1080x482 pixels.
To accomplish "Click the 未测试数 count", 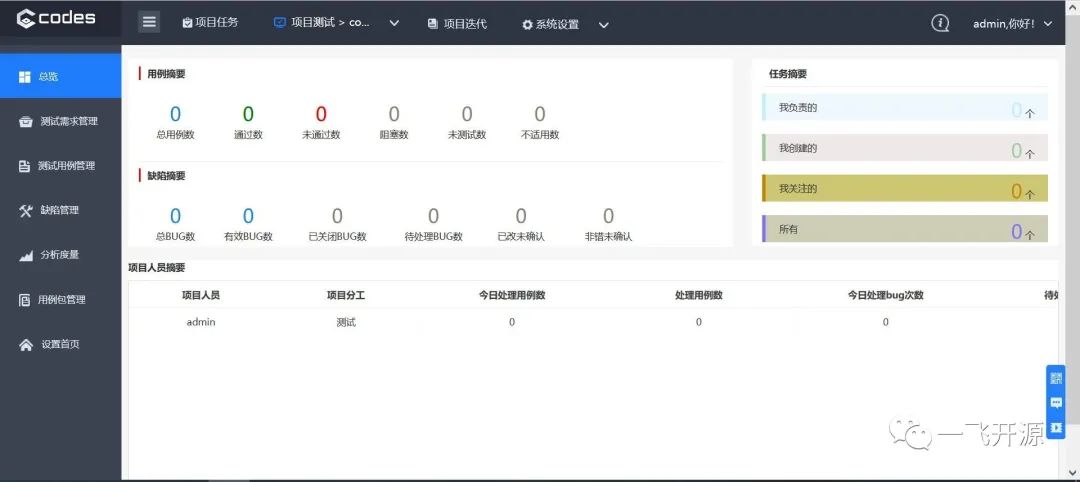I will pos(467,114).
